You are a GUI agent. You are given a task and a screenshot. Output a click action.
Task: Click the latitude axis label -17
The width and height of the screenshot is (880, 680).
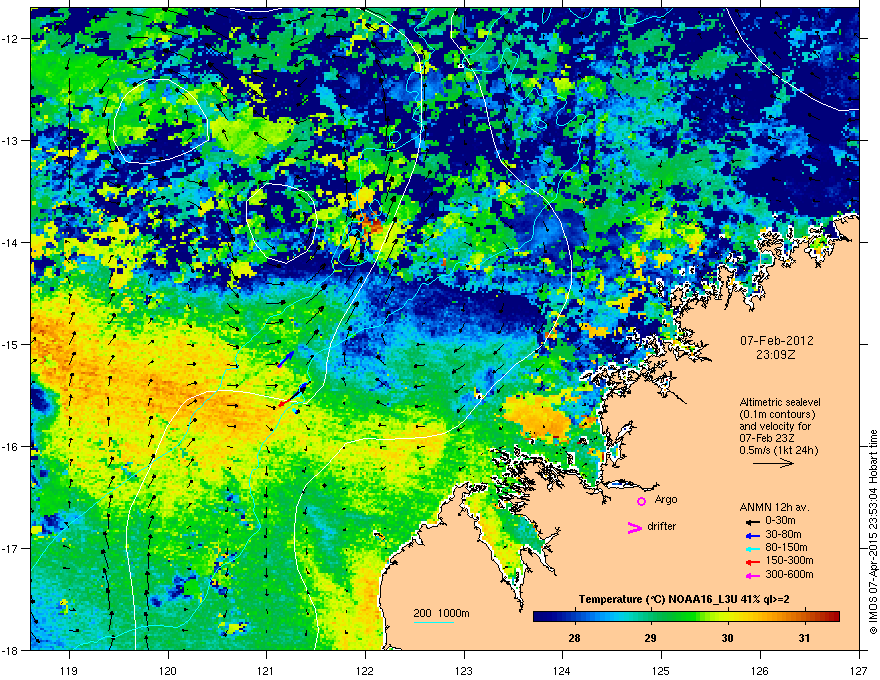[x=10, y=548]
